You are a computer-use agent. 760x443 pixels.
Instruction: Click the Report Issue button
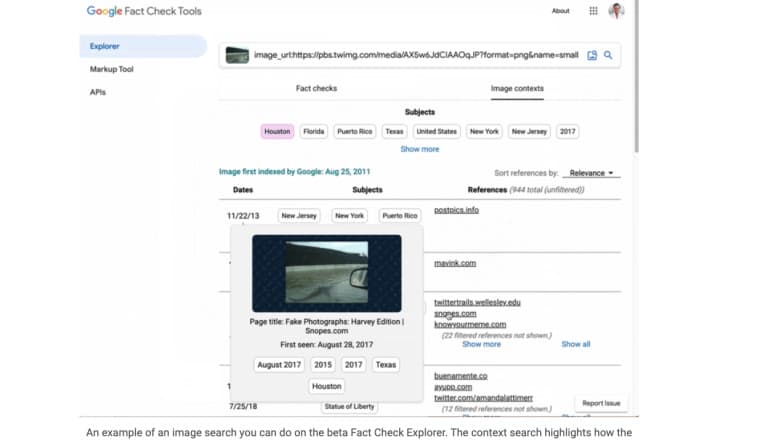[601, 403]
